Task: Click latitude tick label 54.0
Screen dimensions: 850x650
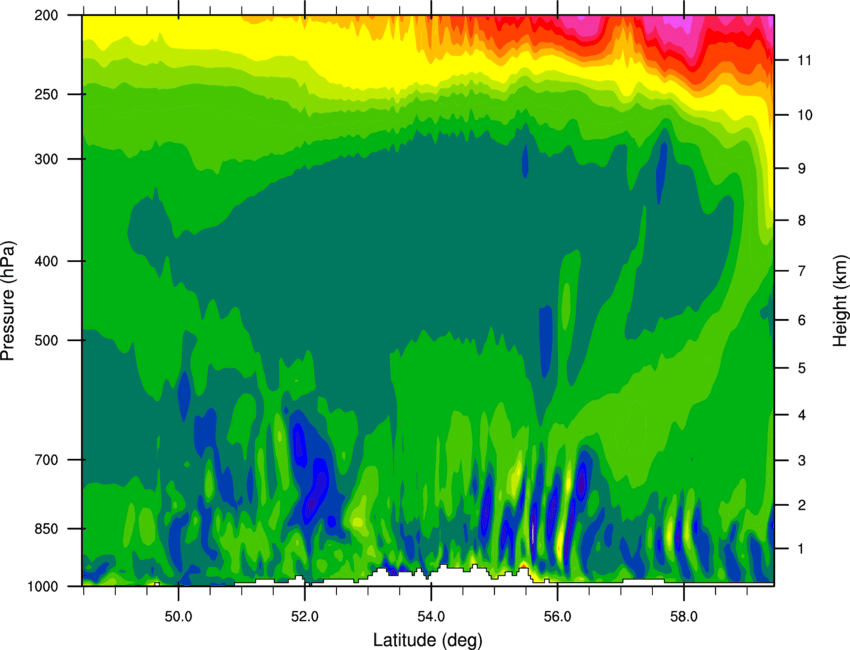Action: tap(431, 616)
